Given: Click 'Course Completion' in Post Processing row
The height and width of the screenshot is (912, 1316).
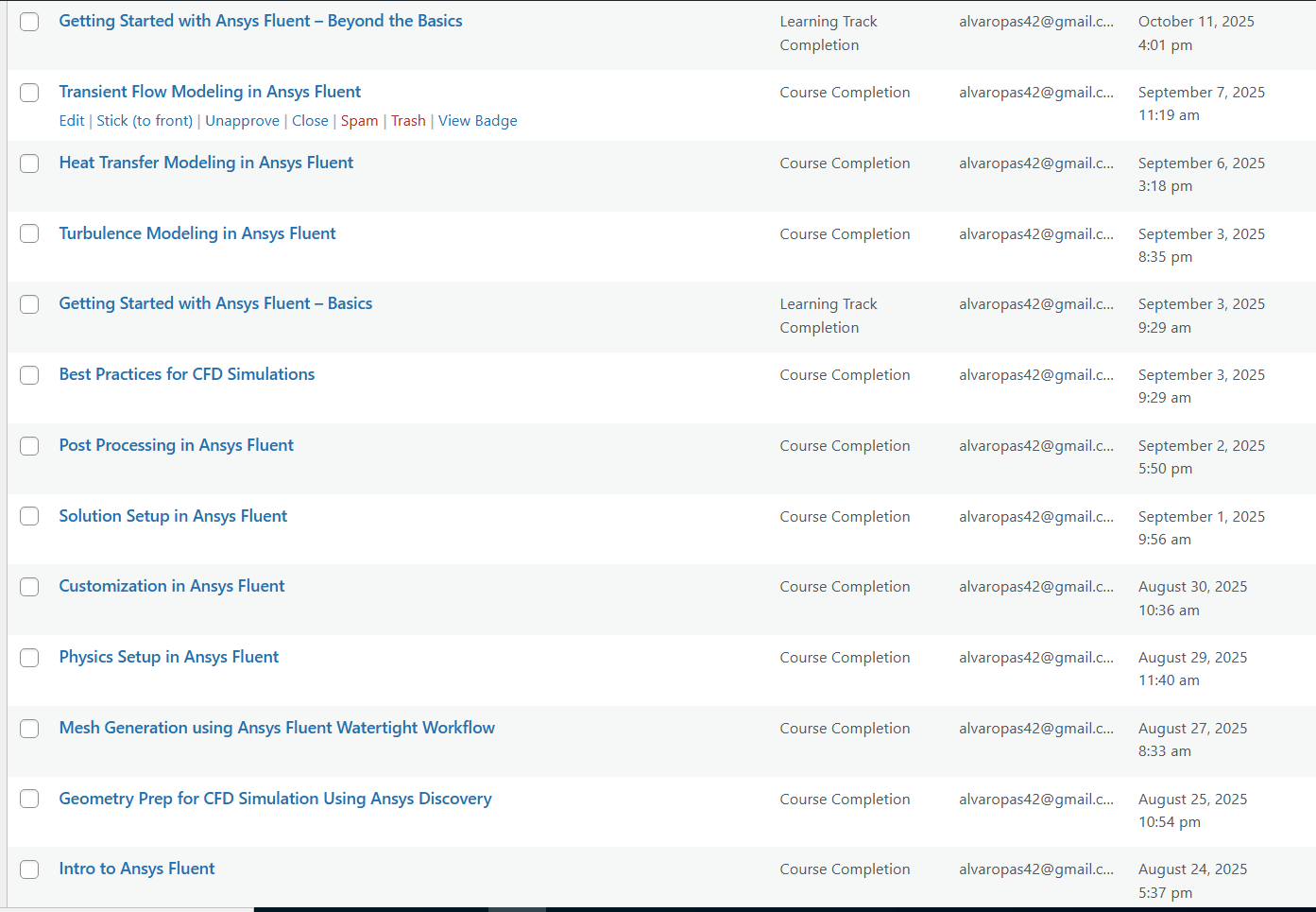Looking at the screenshot, I should pos(846,446).
